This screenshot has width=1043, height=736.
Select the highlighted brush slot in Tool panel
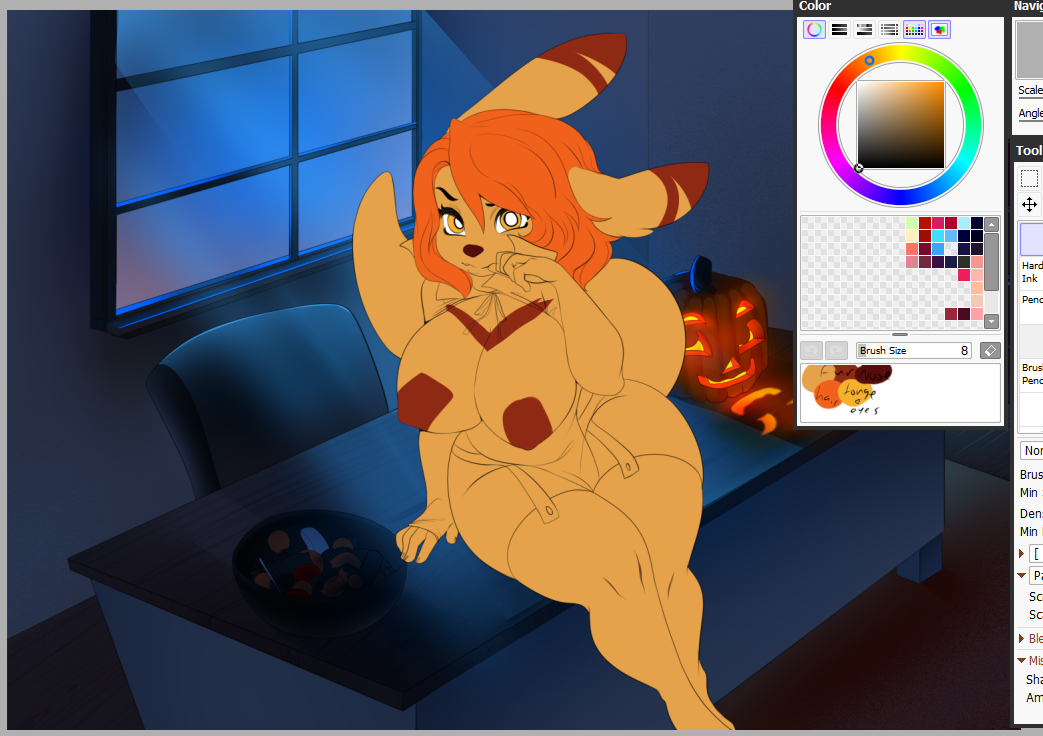[x=1032, y=238]
